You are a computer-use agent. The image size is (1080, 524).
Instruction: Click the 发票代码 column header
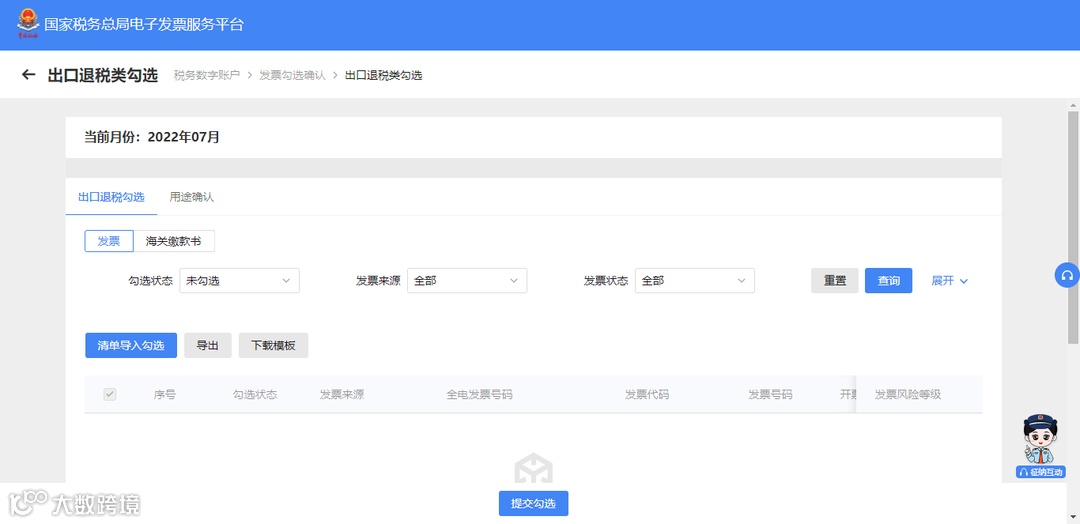pos(647,395)
